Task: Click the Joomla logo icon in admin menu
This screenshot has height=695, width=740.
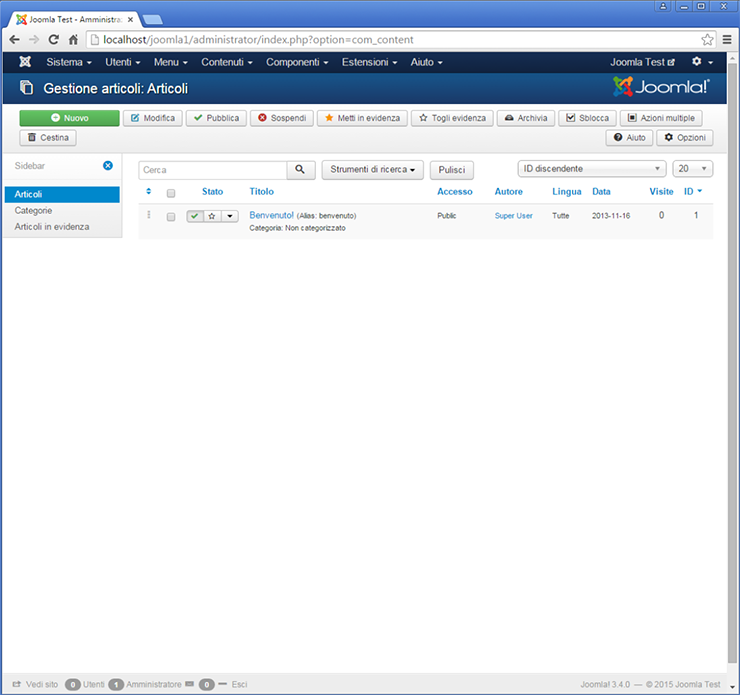Action: [x=25, y=62]
